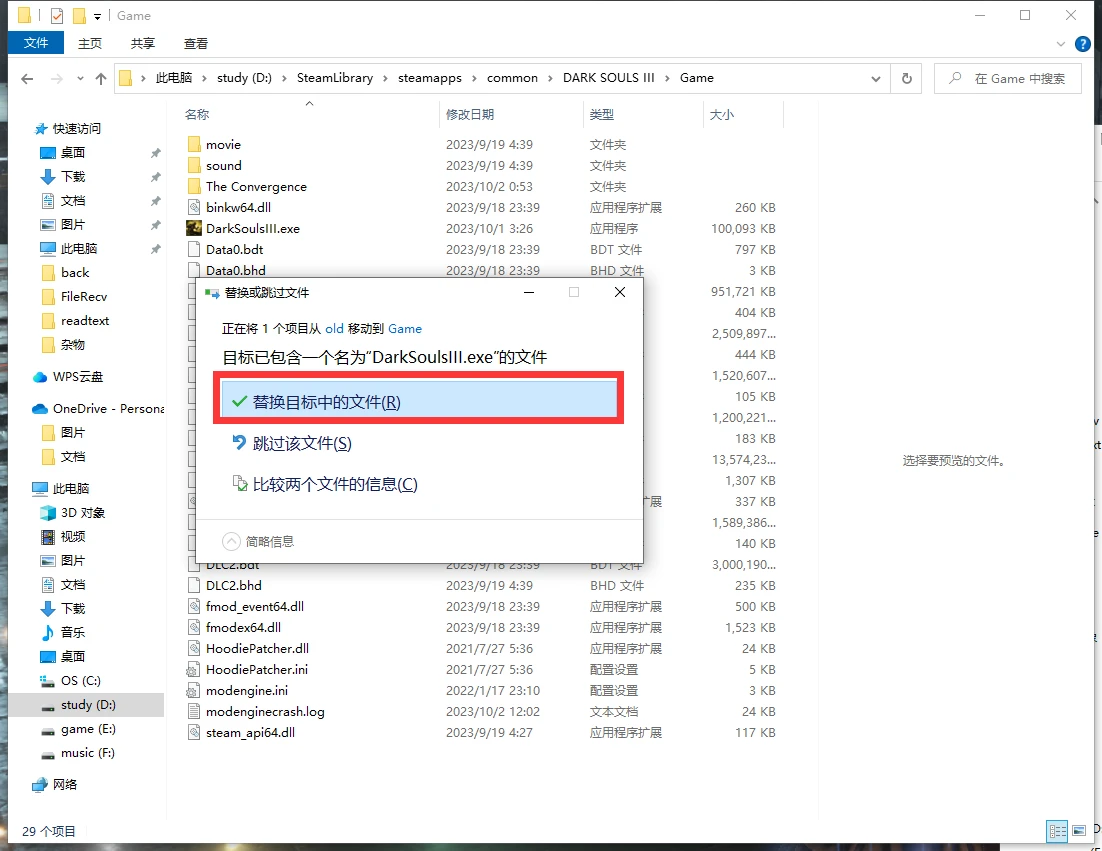Viewport: 1102px width, 851px height.
Task: Select fmodex64.dll file
Action: click(x=243, y=628)
